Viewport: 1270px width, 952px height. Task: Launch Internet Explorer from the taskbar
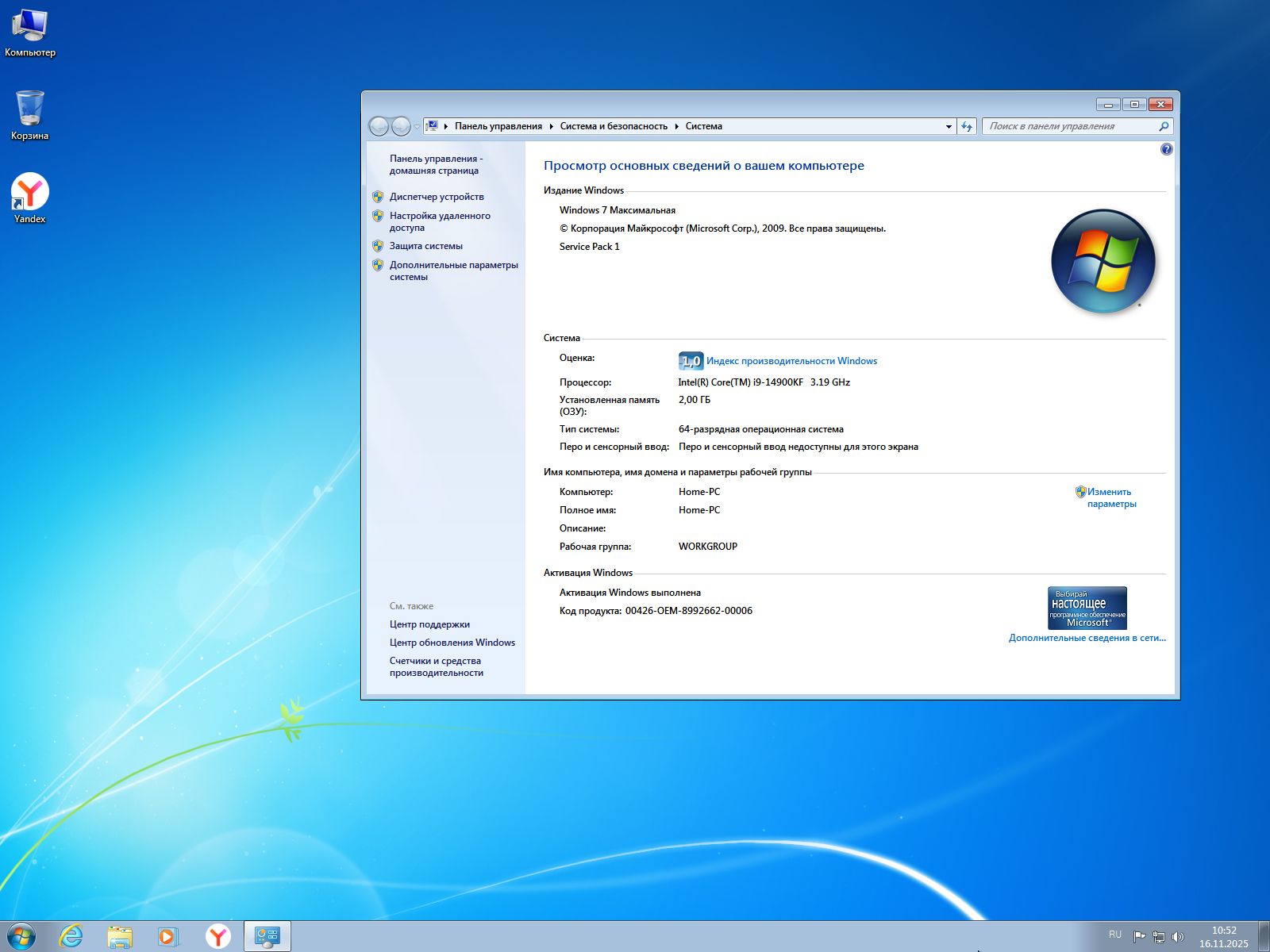(71, 936)
